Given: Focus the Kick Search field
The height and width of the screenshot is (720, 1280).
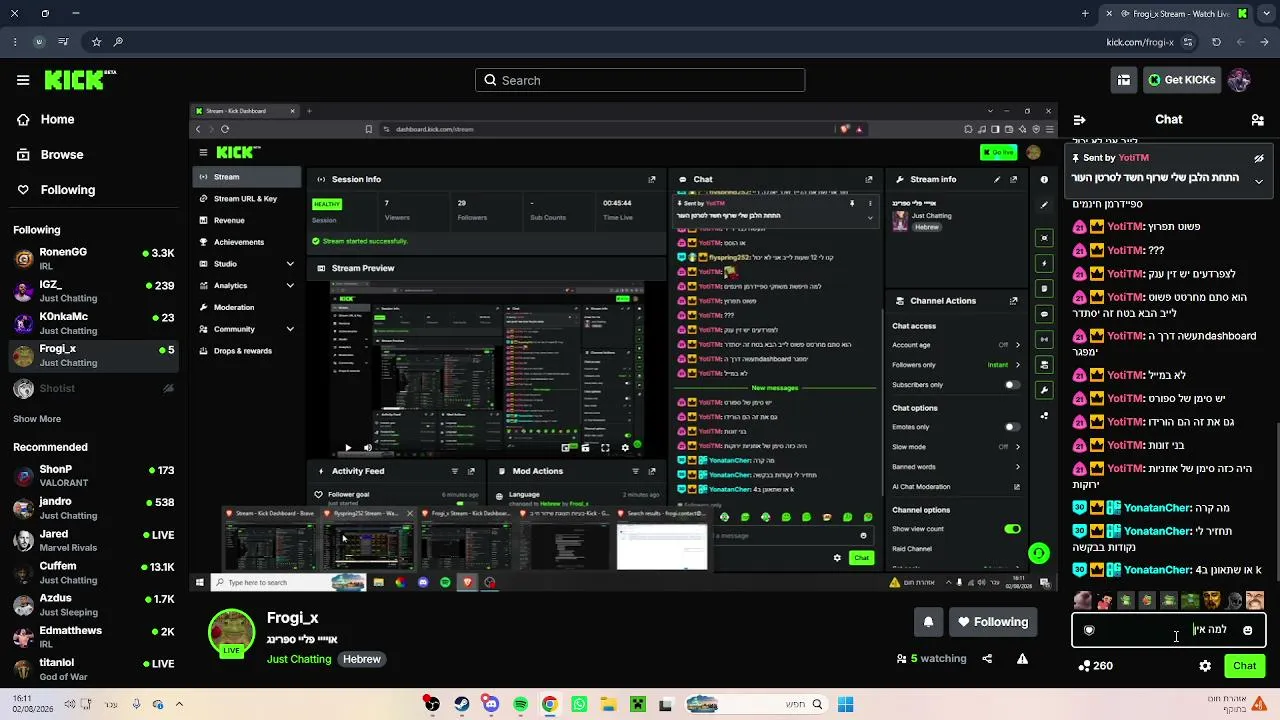Looking at the screenshot, I should click(x=640, y=80).
